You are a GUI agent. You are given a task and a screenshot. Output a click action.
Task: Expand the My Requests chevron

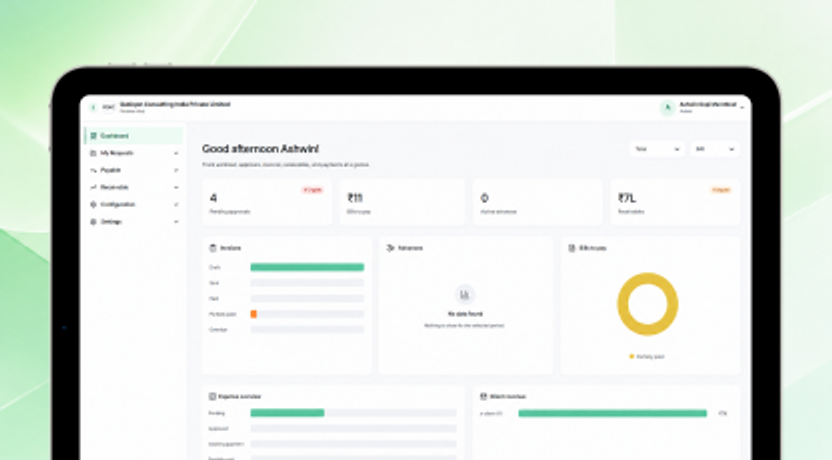pyautogui.click(x=176, y=153)
